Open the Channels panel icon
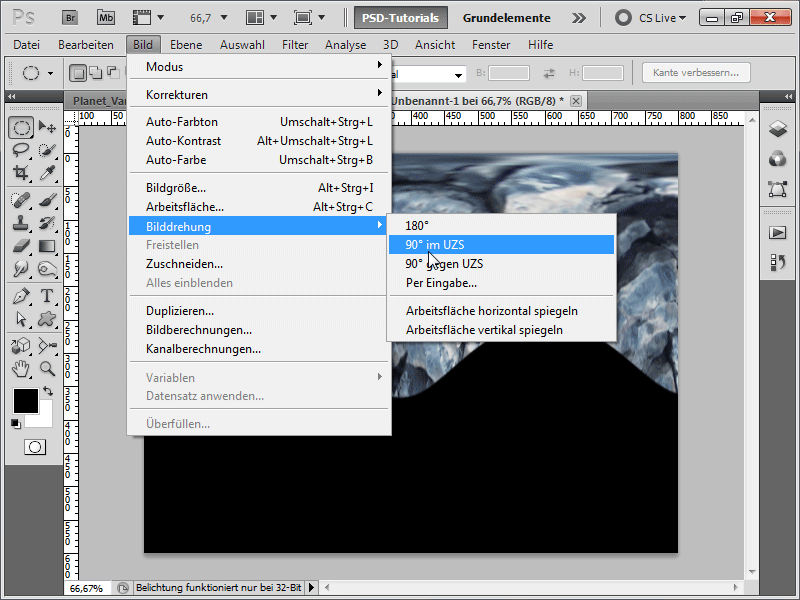The height and width of the screenshot is (600, 800). pyautogui.click(x=778, y=159)
